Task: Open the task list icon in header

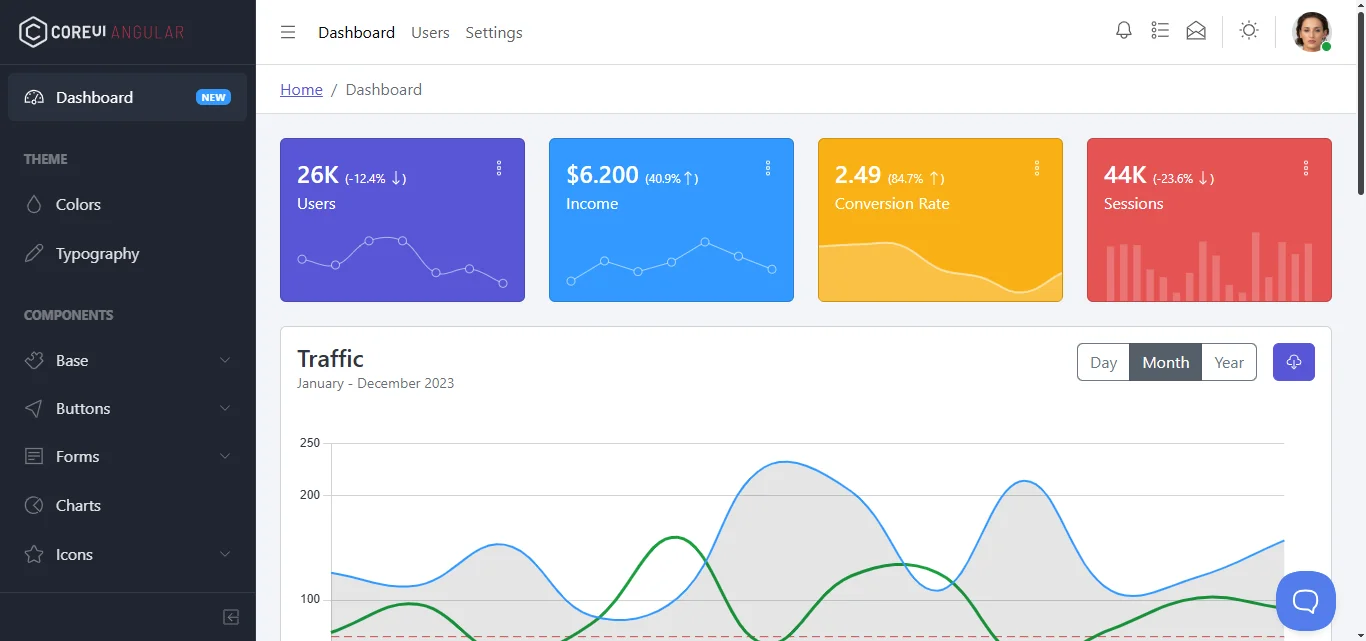Action: 1160,31
